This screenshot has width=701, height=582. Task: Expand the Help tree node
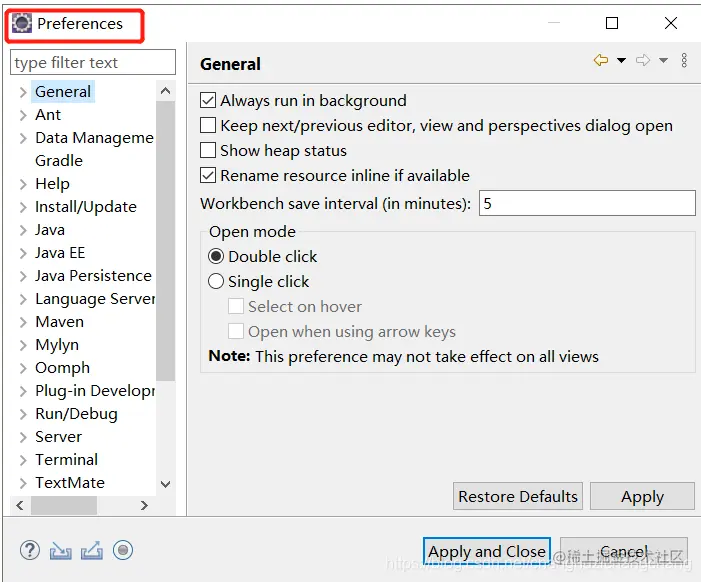(23, 184)
